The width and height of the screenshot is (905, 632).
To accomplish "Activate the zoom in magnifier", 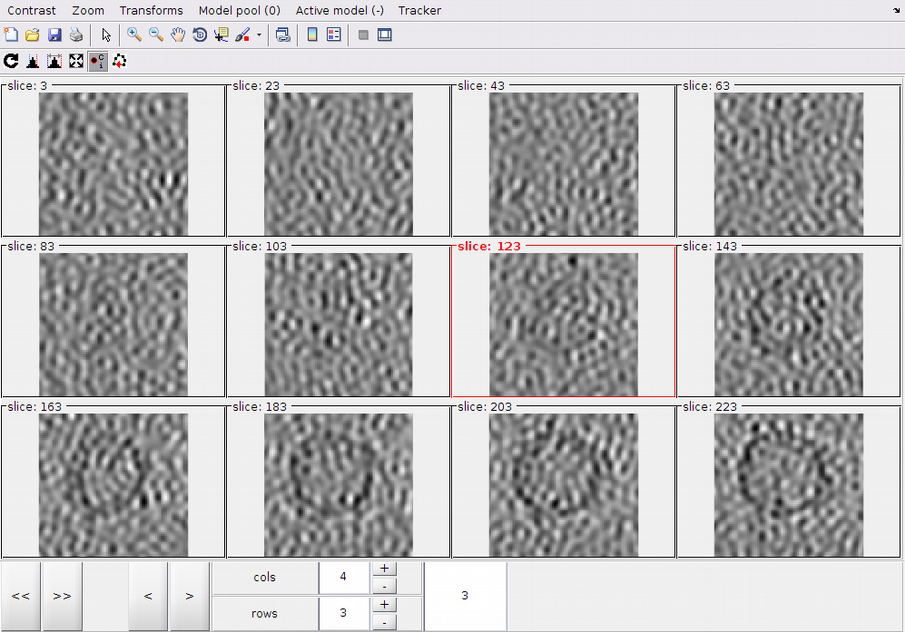I will [x=134, y=35].
